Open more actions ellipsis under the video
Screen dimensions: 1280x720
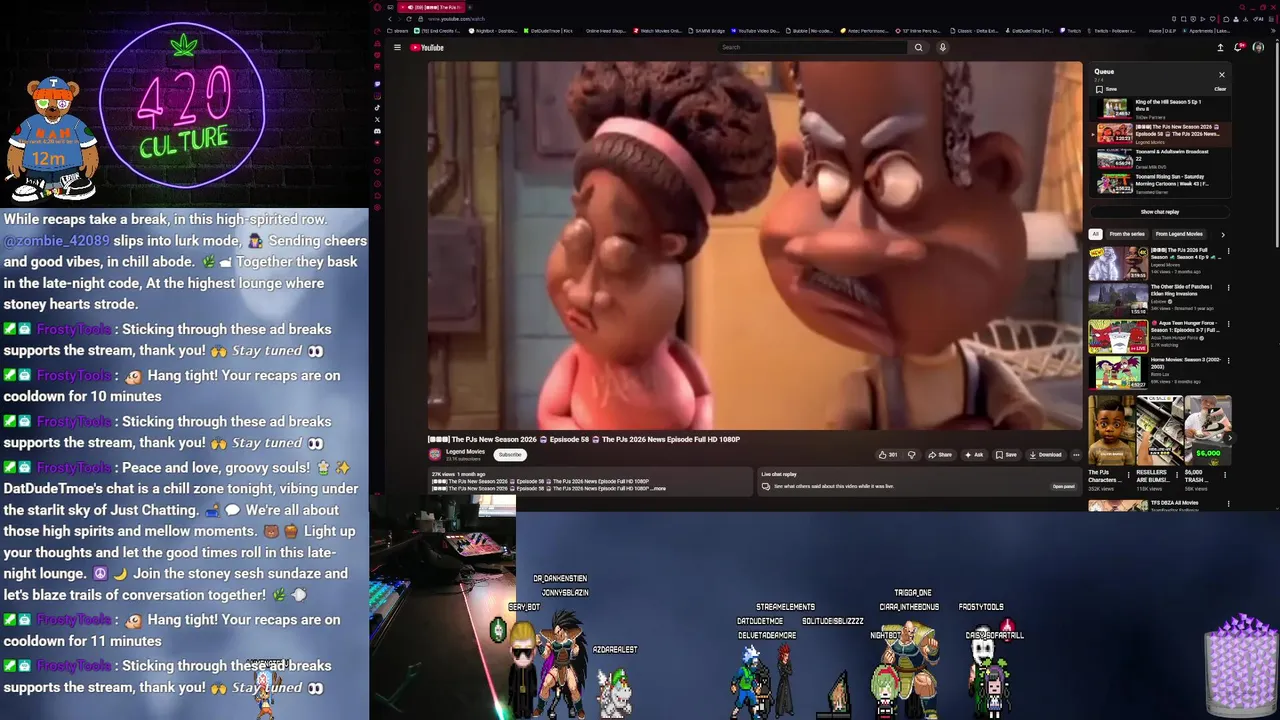[x=1076, y=455]
